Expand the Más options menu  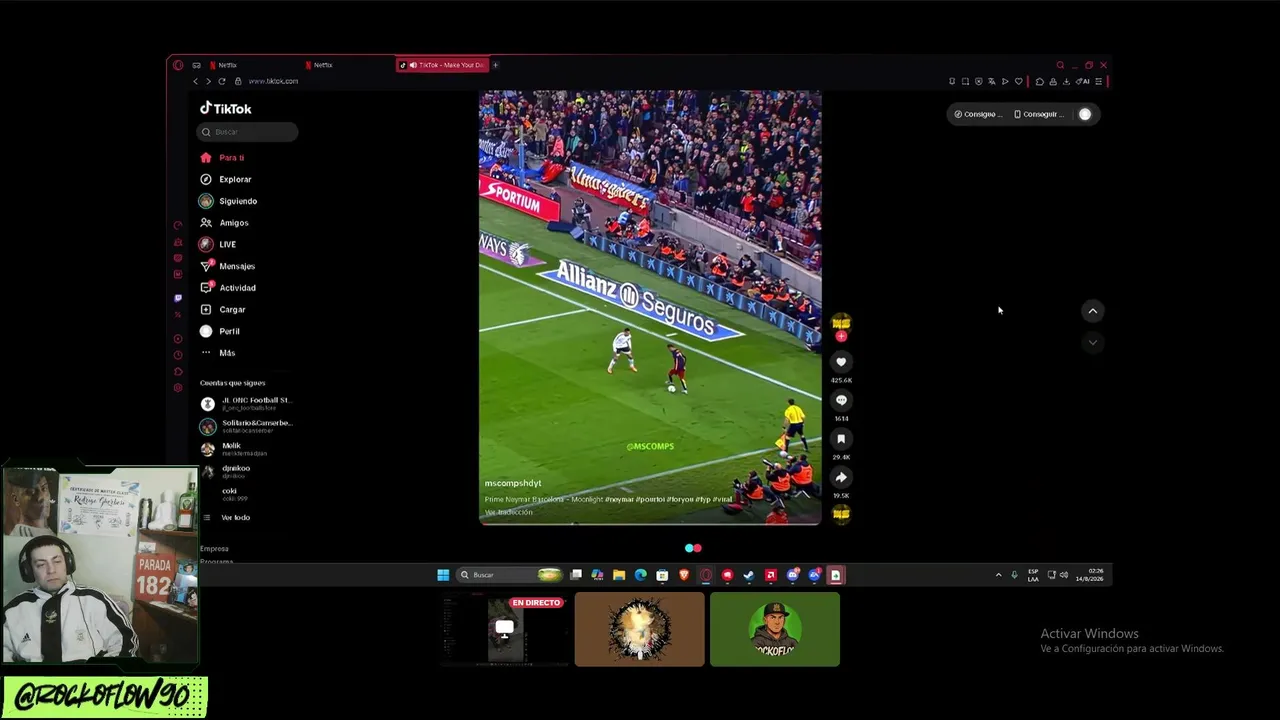(218, 353)
